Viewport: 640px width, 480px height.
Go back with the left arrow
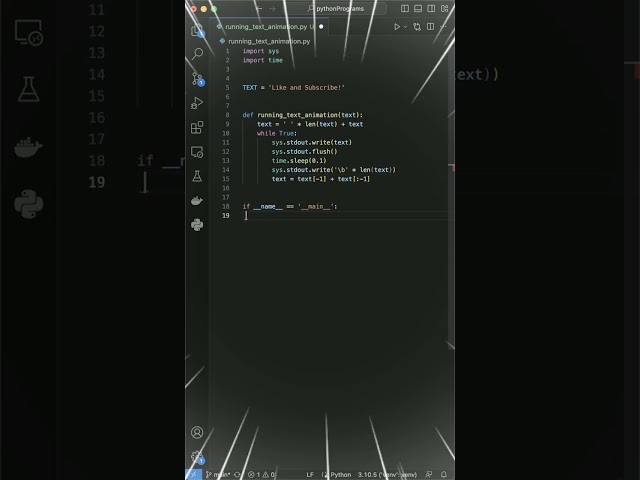[259, 9]
